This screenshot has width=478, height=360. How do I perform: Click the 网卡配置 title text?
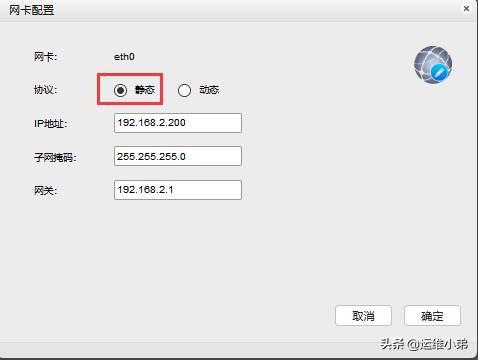(x=31, y=10)
